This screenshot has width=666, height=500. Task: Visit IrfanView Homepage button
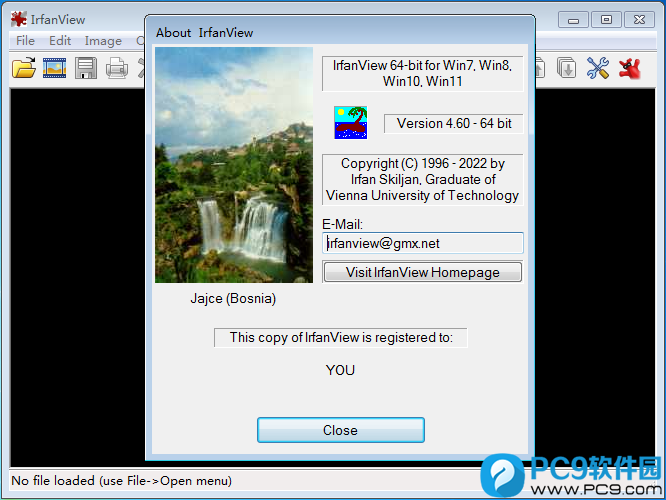pos(423,272)
